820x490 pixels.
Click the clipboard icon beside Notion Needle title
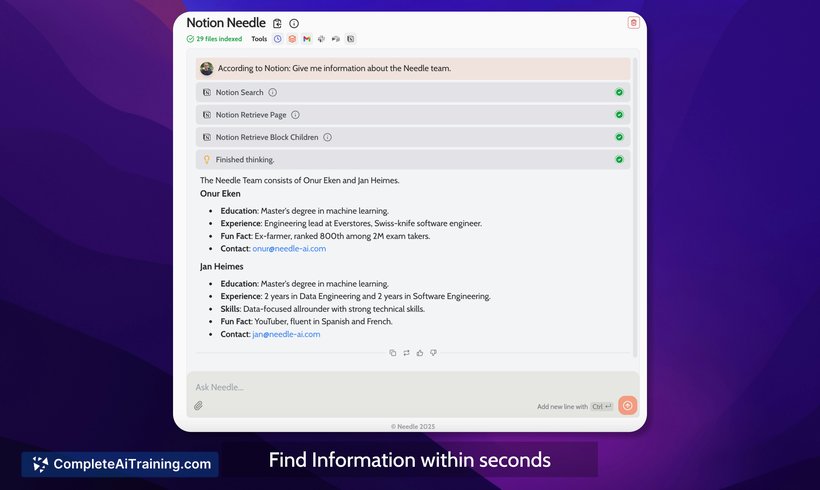[277, 24]
